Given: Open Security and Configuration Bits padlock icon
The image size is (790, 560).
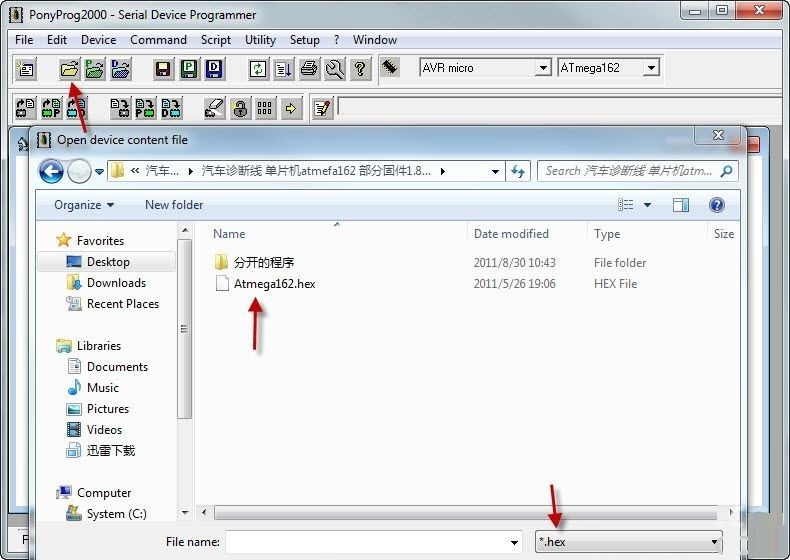Looking at the screenshot, I should (240, 108).
